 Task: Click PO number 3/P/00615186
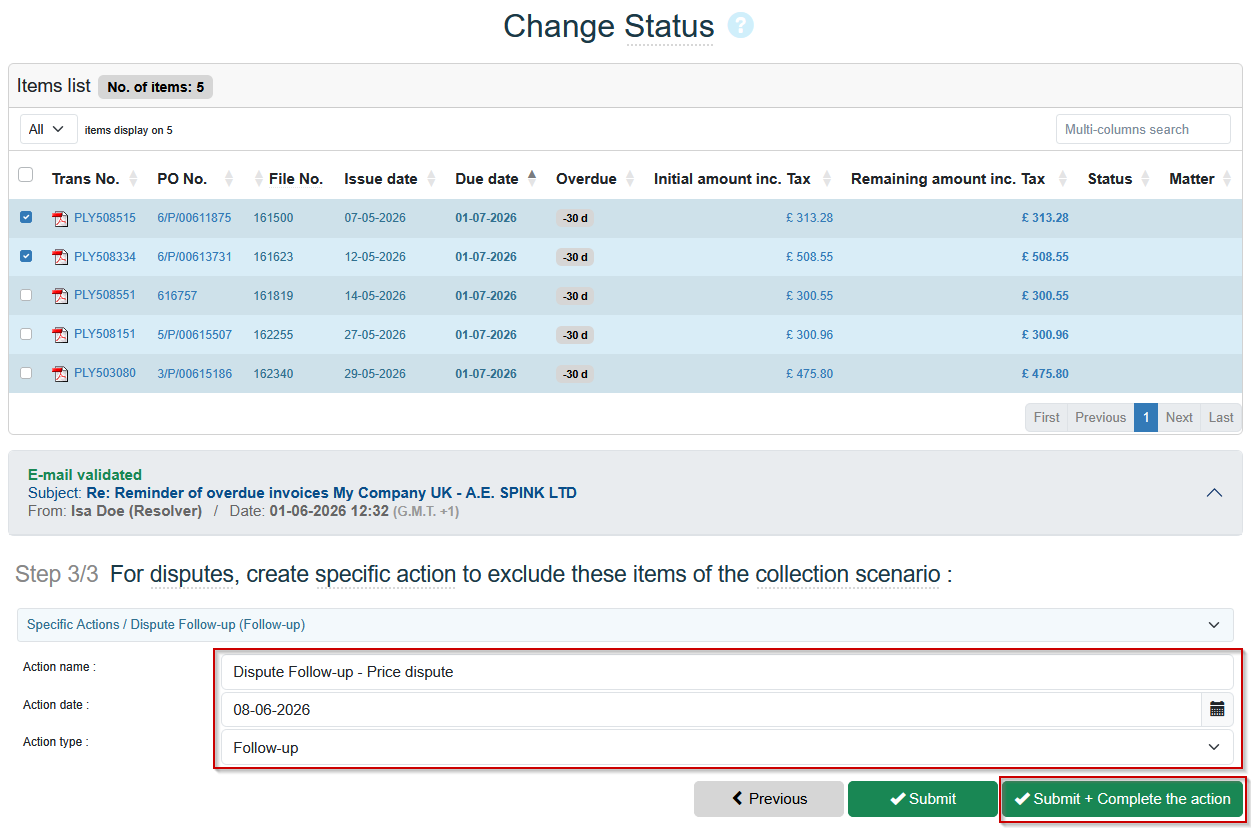click(194, 374)
